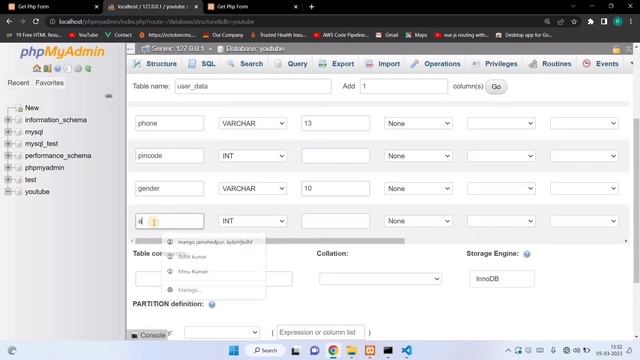The image size is (640, 360).
Task: Open Storage Engine InnoDB dropdown
Action: pyautogui.click(x=502, y=279)
